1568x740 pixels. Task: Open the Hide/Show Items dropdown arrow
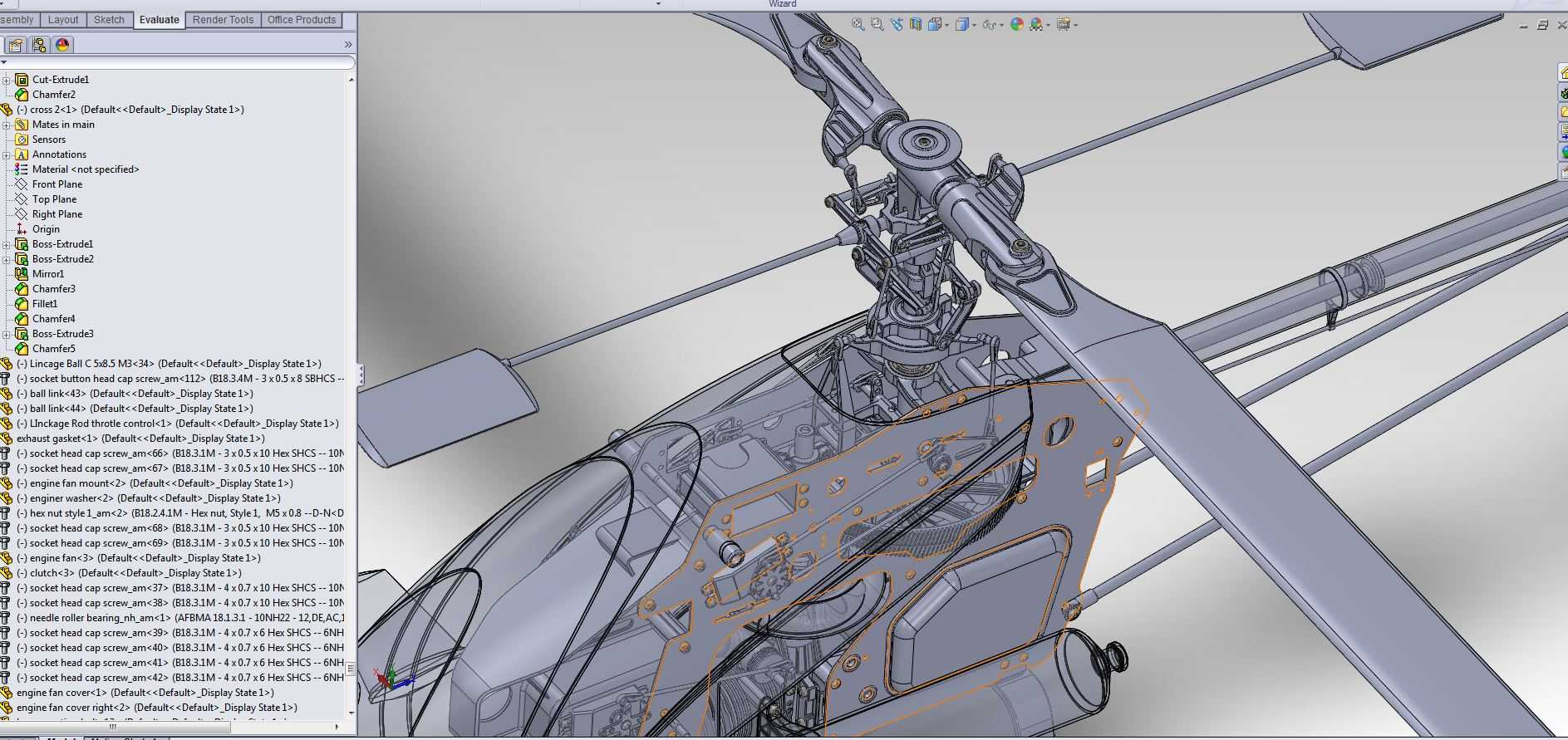(x=1001, y=25)
